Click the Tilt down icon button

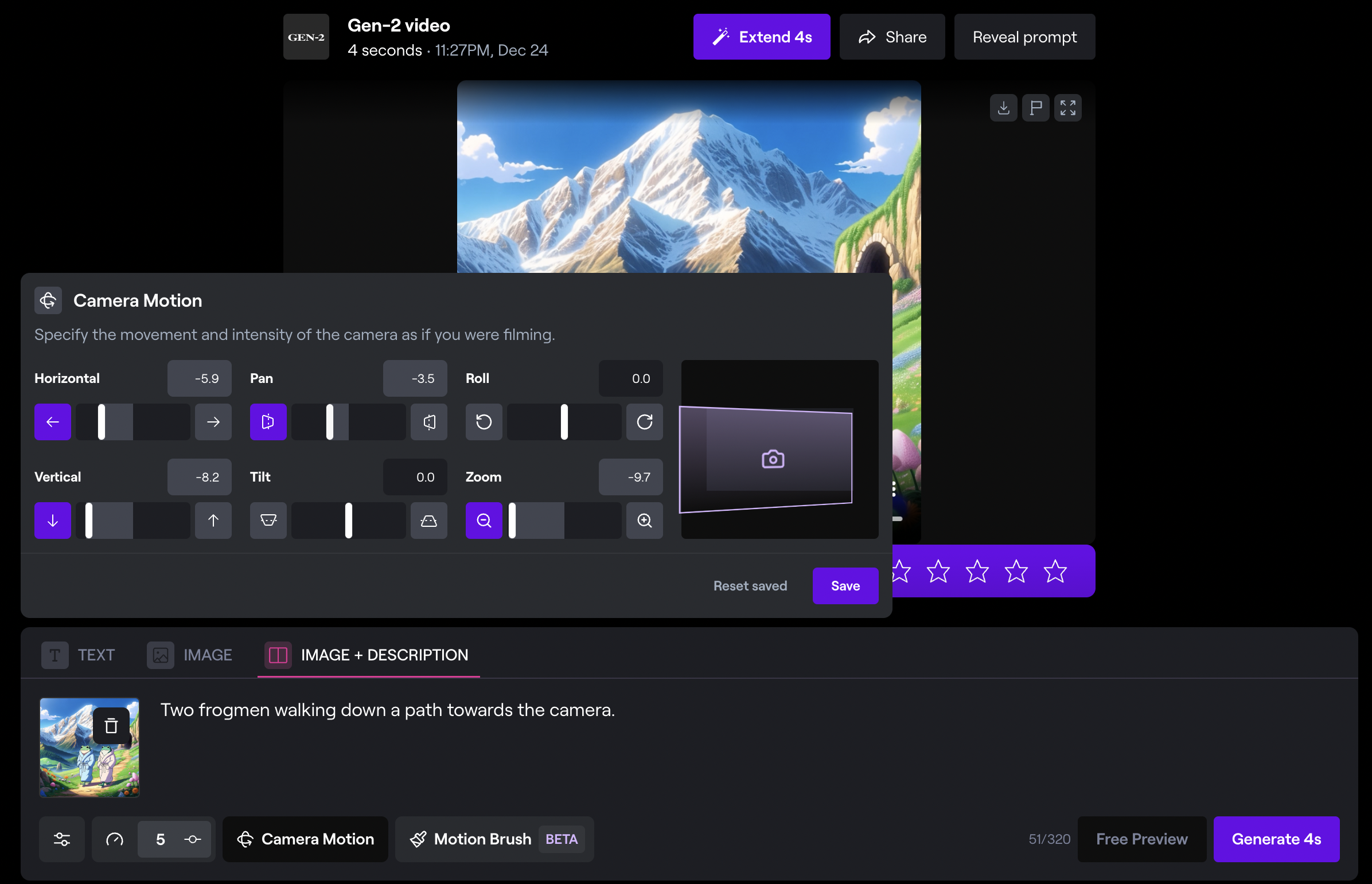coord(268,521)
